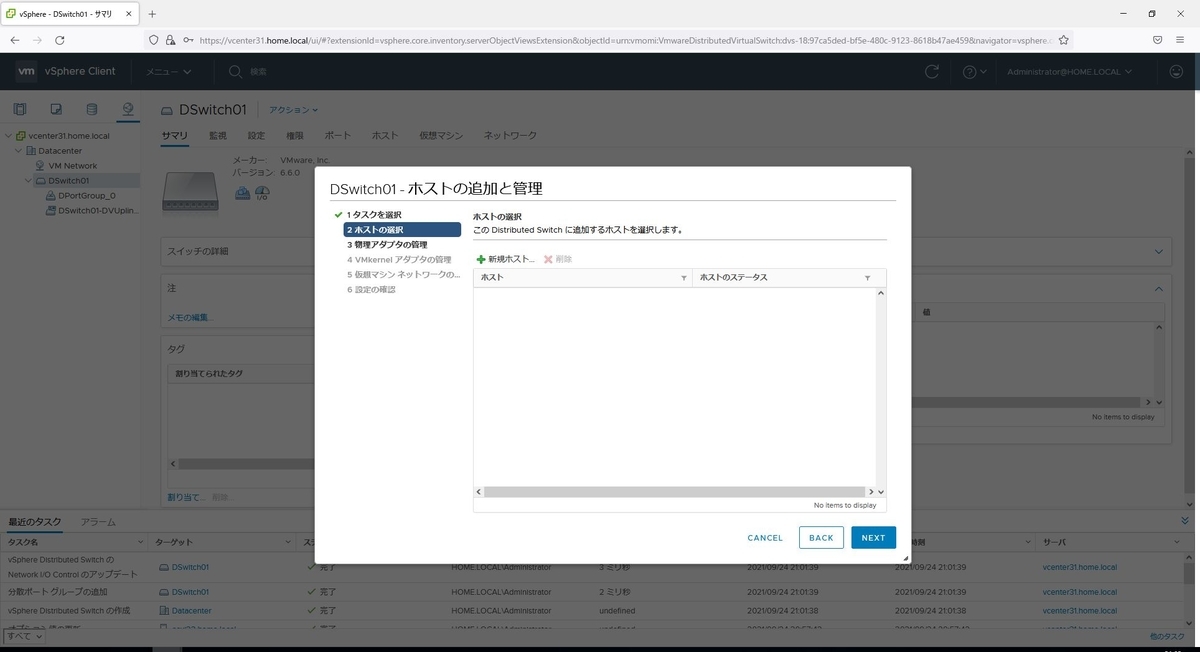Click the disabled 削除 remove button
1200x652 pixels.
(x=558, y=259)
